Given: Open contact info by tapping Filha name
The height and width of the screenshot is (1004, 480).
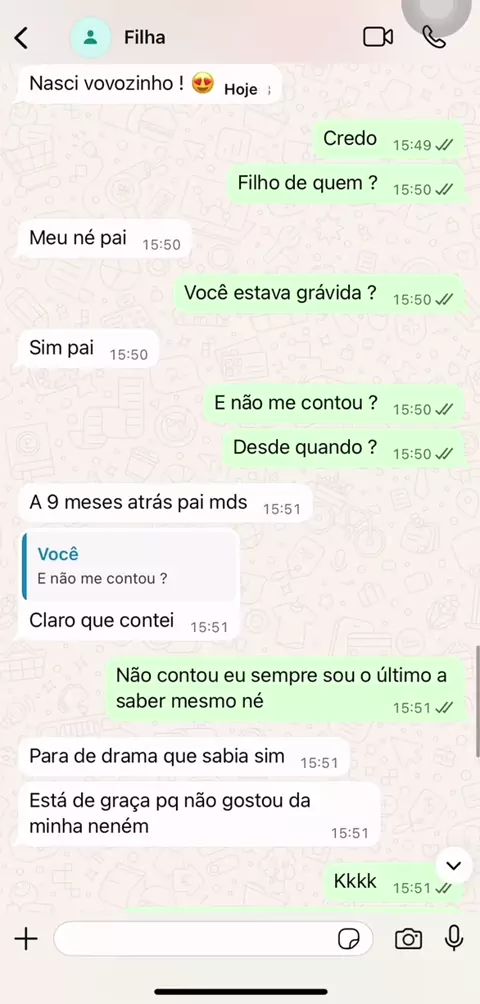Looking at the screenshot, I should pos(145,38).
